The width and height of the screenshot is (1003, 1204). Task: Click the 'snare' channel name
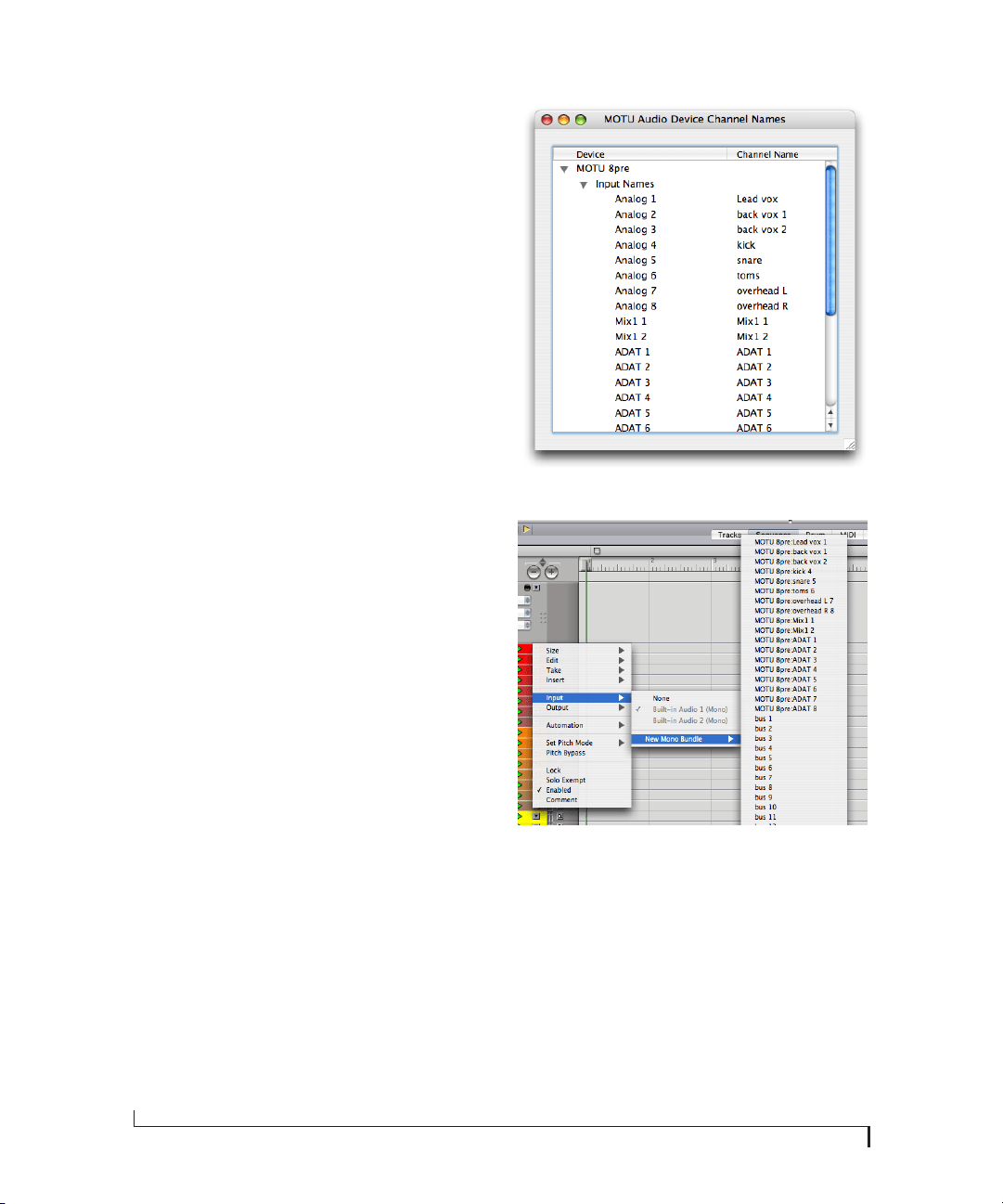(x=750, y=260)
